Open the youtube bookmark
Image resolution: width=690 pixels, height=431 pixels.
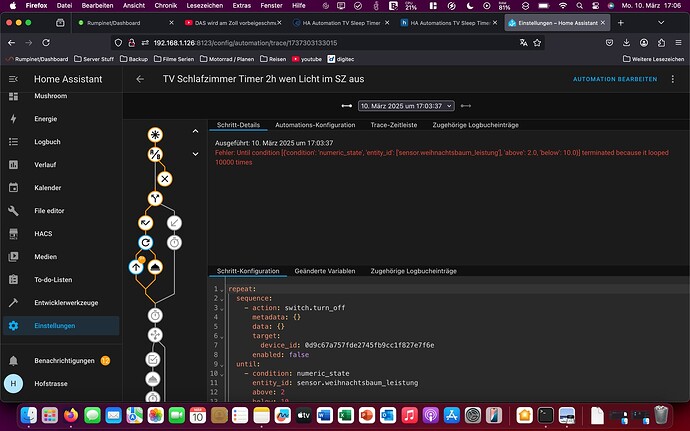click(x=307, y=59)
